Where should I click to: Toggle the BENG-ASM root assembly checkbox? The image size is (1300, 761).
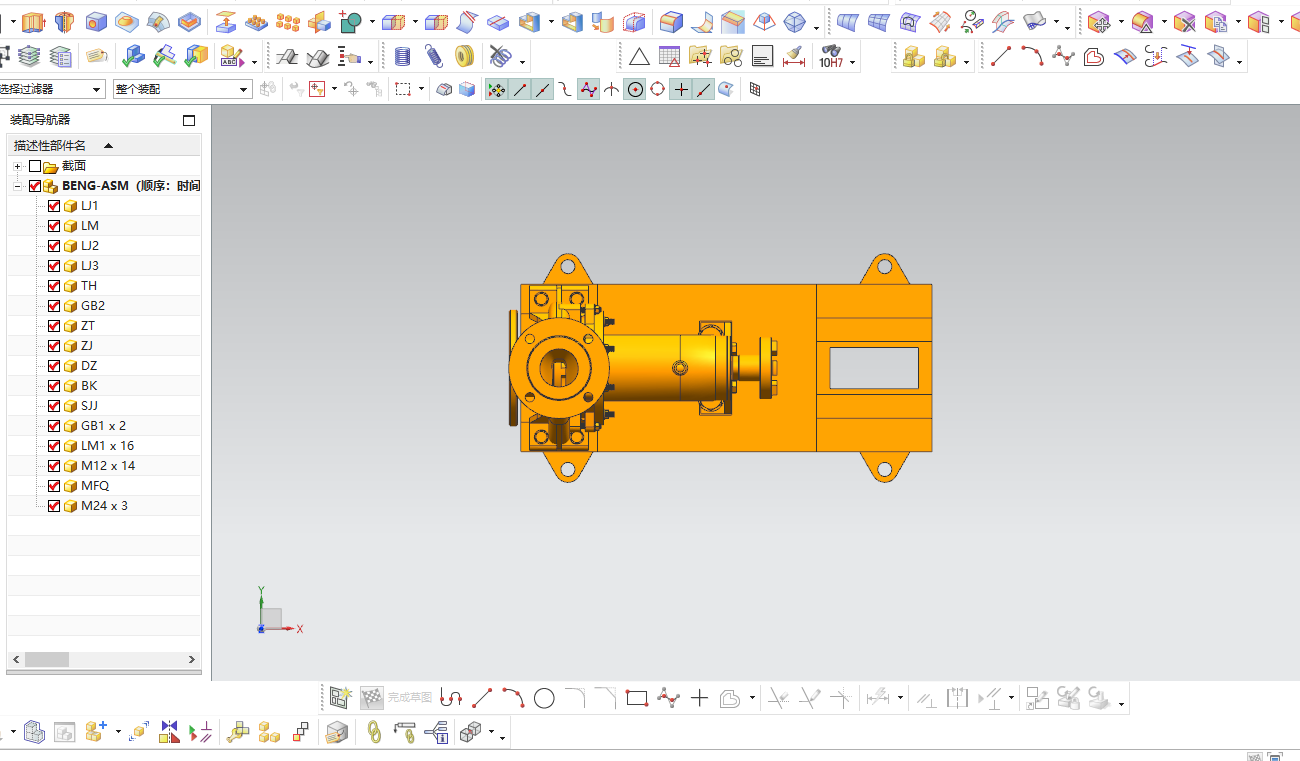pyautogui.click(x=35, y=186)
